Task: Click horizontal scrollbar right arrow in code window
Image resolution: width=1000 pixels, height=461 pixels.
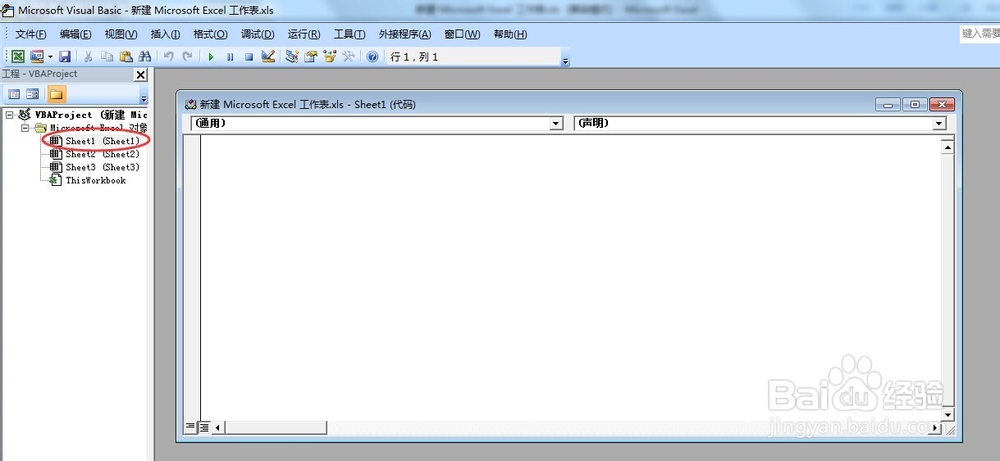Action: click(x=936, y=427)
